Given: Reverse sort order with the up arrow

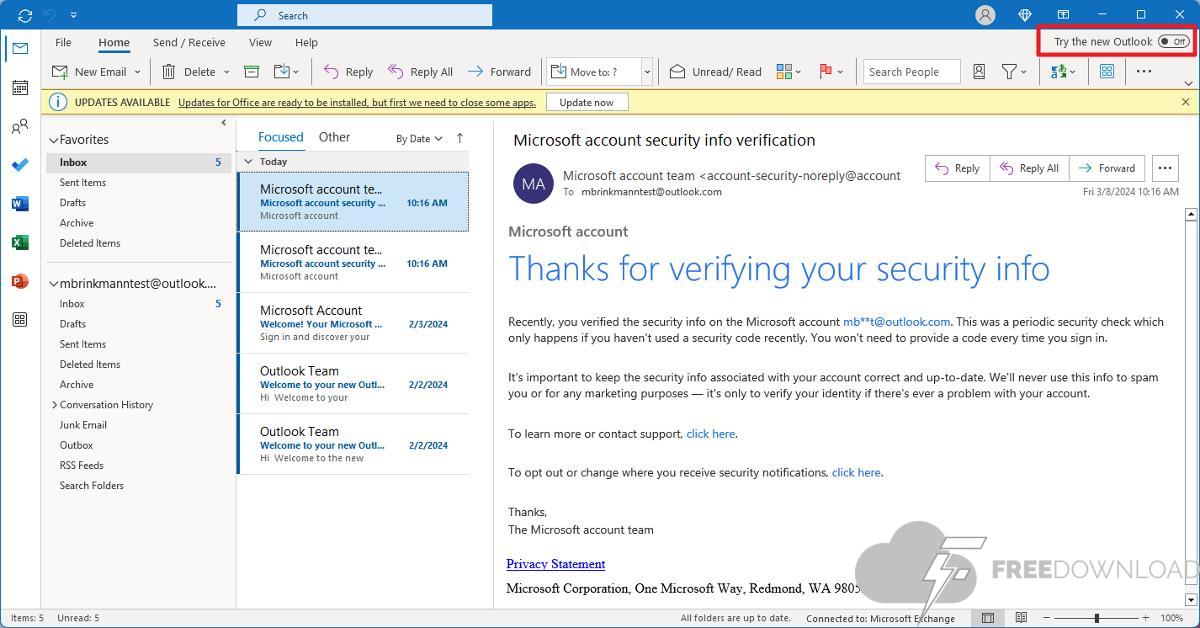Looking at the screenshot, I should click(x=460, y=138).
